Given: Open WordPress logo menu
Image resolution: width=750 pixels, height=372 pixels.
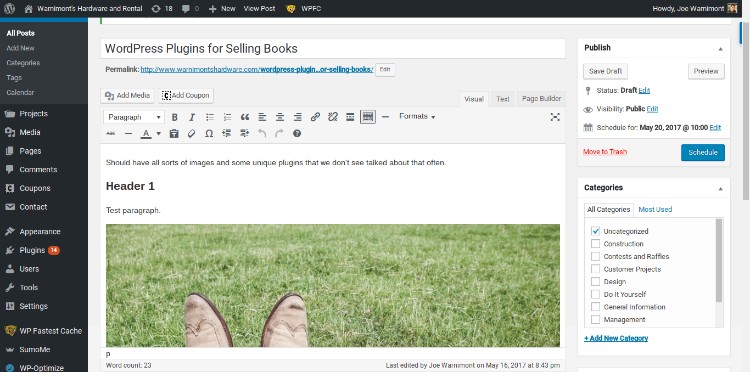Looking at the screenshot, I should 9,8.
